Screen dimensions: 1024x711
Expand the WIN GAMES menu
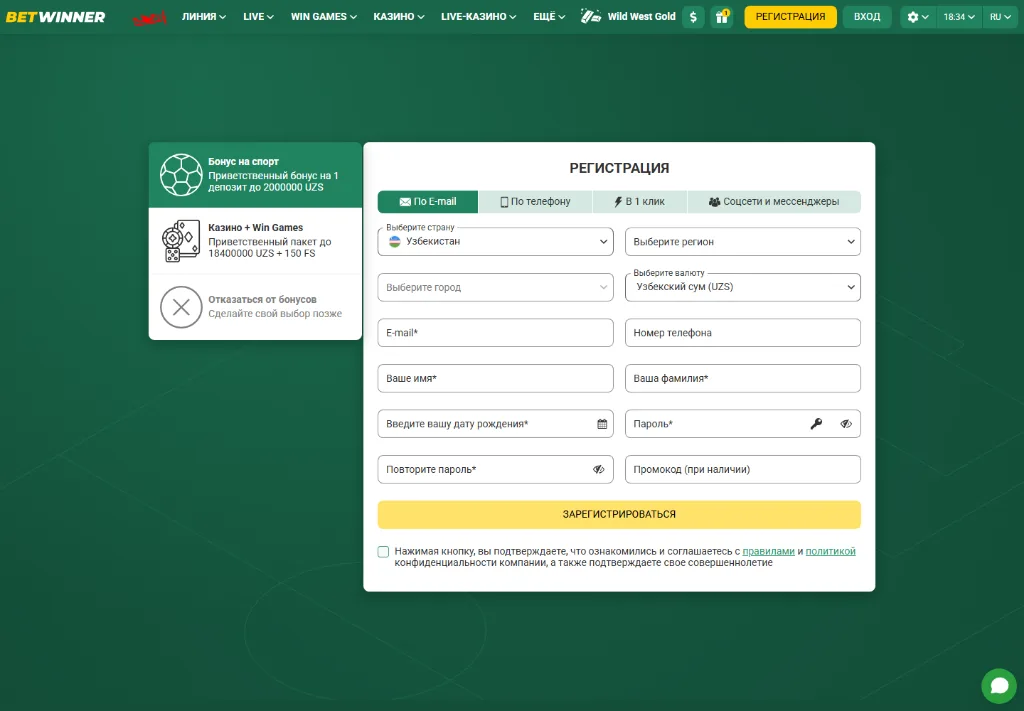(x=324, y=17)
